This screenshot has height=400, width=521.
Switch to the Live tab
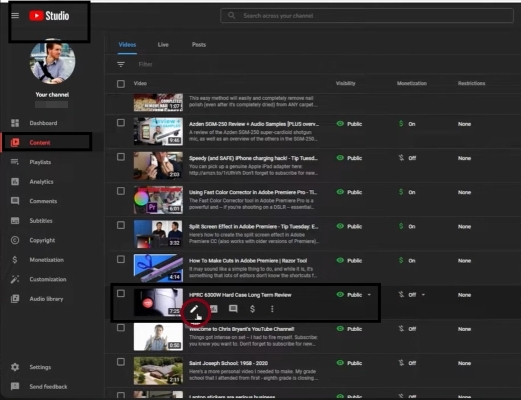tap(163, 45)
